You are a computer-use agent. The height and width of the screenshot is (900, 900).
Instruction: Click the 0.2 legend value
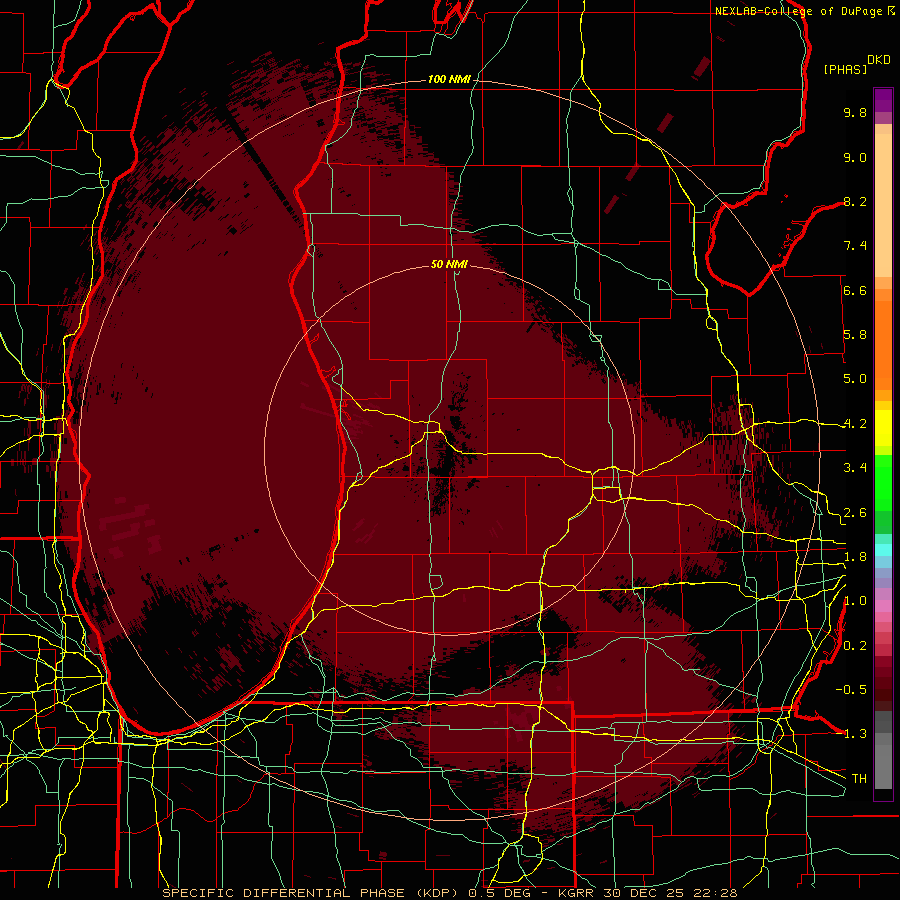pos(855,646)
